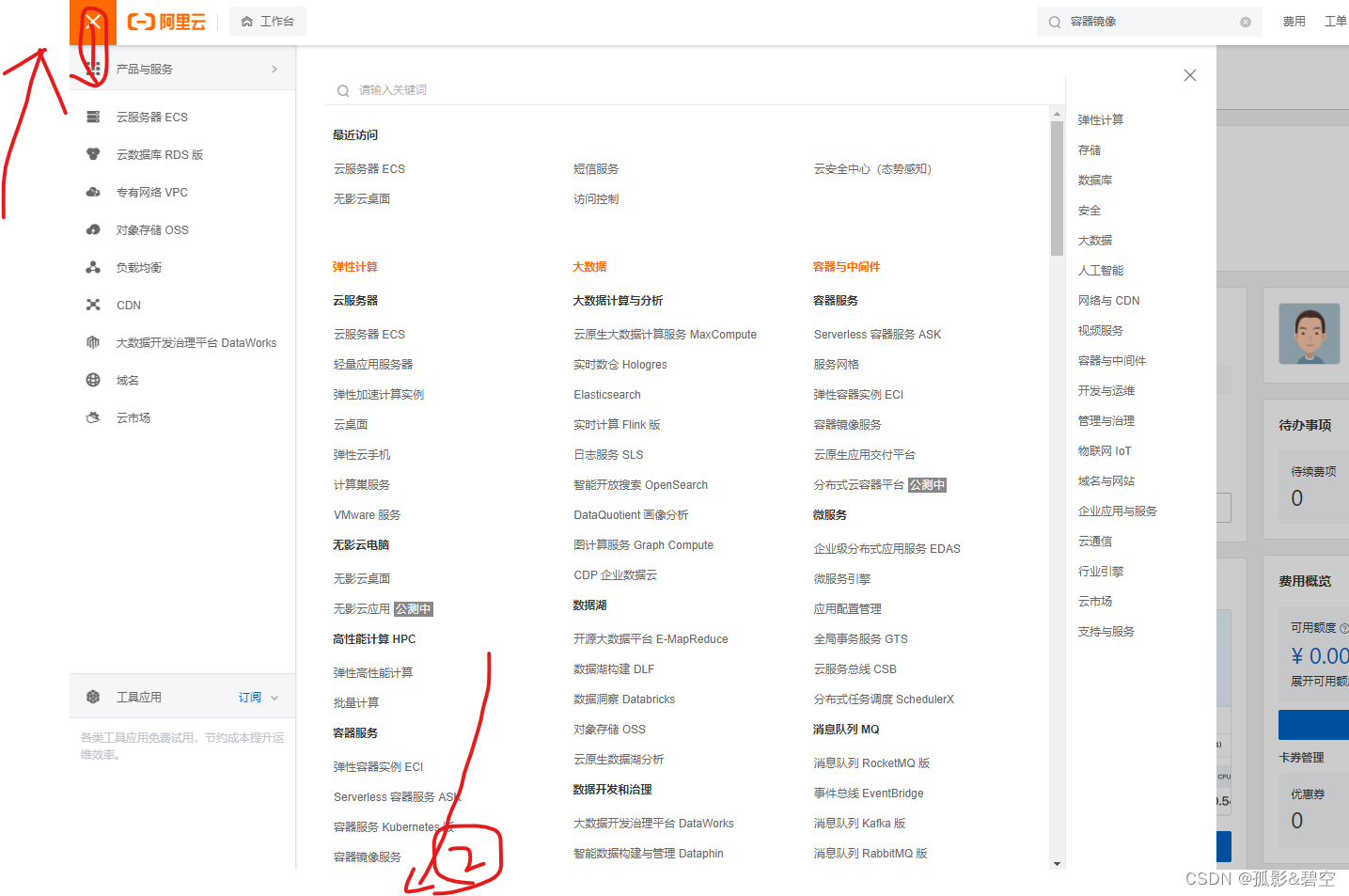The width and height of the screenshot is (1349, 896).
Task: Click the scrollbar up arrow
Action: (1057, 113)
